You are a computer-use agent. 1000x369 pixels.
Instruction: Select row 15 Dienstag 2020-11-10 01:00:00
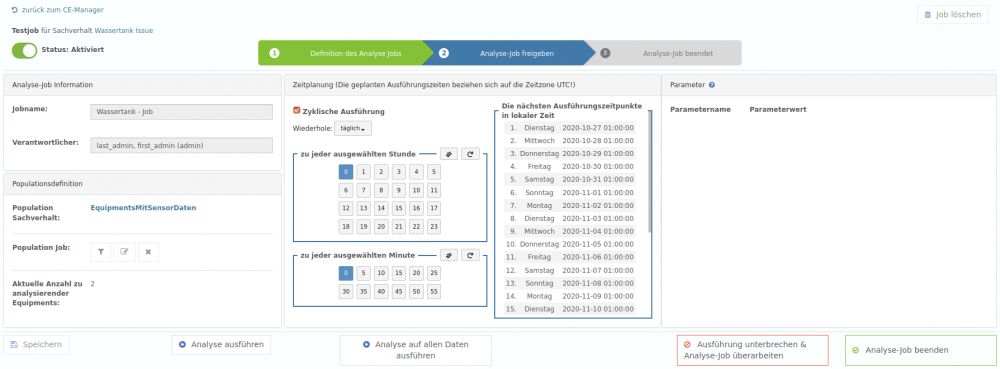pos(570,308)
